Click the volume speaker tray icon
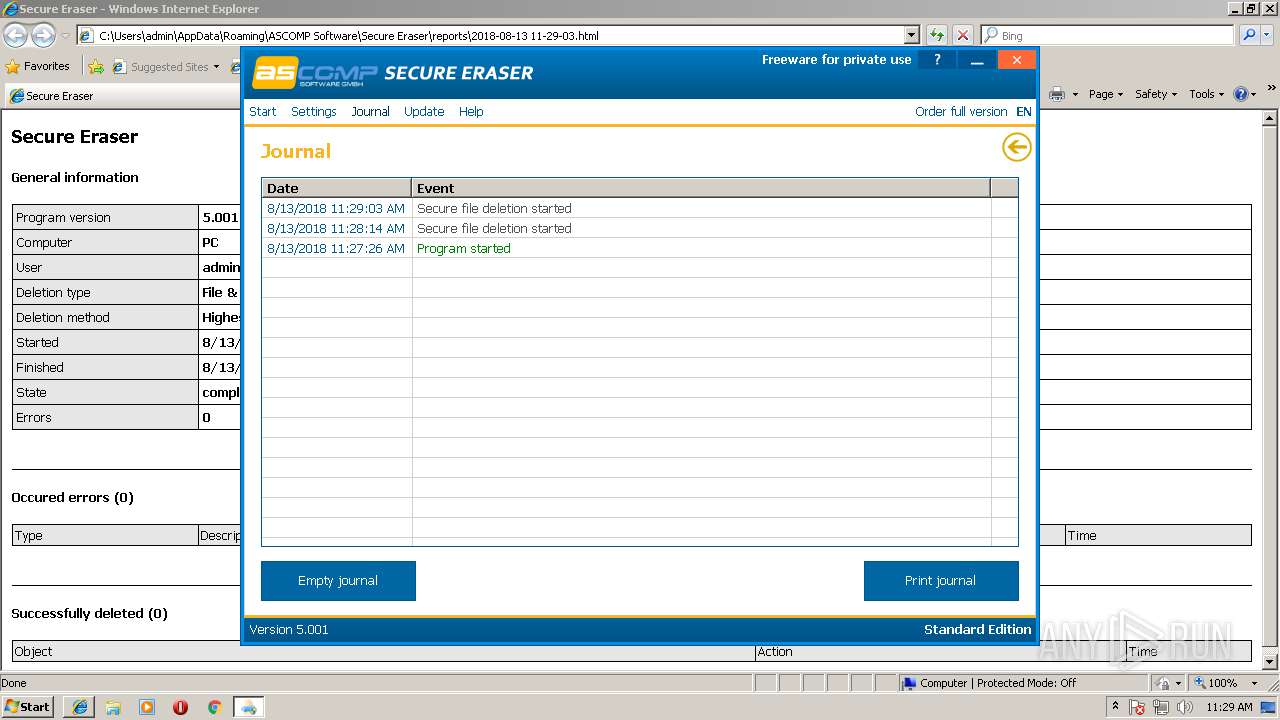The image size is (1280, 720). (1186, 707)
